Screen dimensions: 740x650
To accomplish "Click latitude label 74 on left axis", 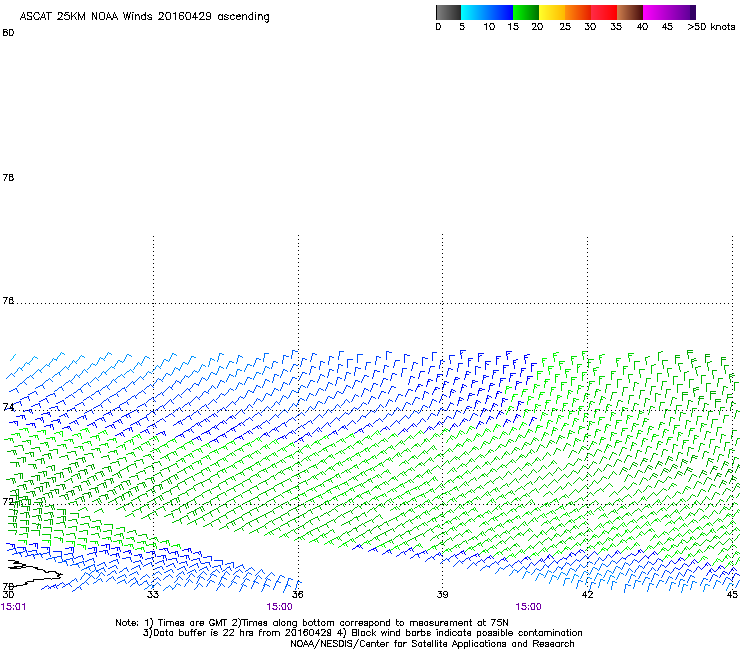I will pos(8,407).
